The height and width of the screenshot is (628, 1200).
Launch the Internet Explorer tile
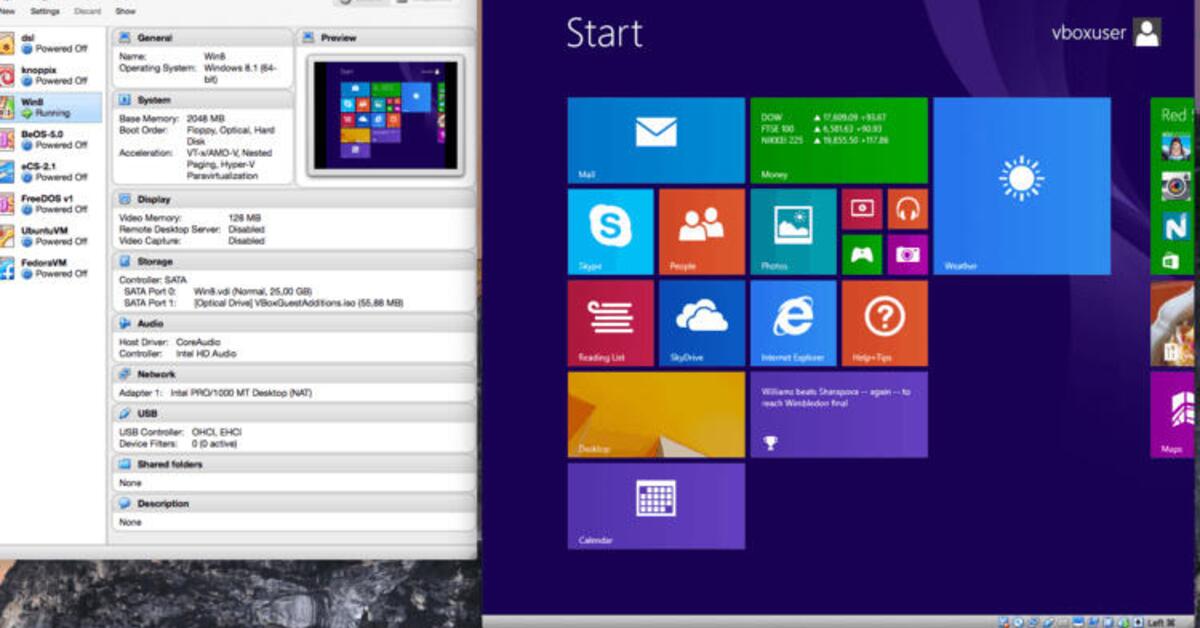click(x=793, y=323)
